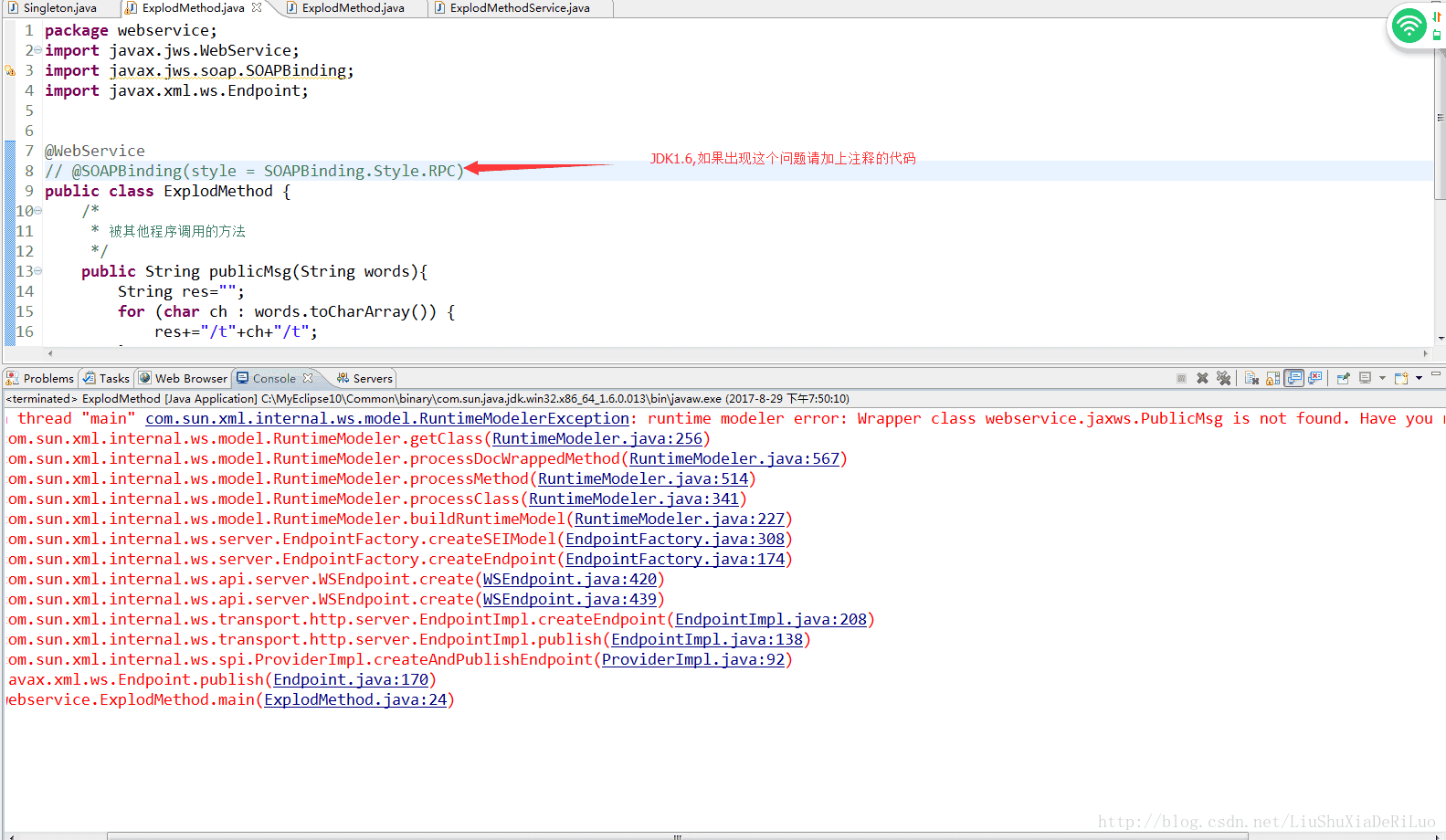Viewport: 1446px width, 840px height.
Task: Follow the WSEndpoint.java:439 link
Action: pyautogui.click(x=570, y=599)
